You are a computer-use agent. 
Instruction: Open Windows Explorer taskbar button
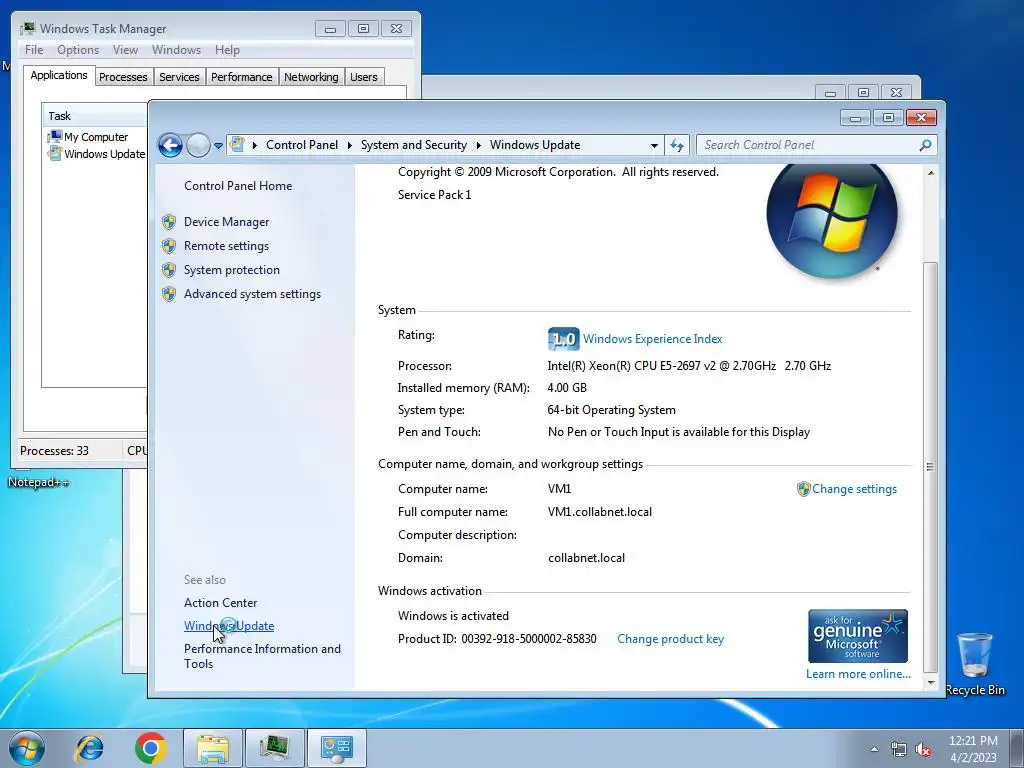click(213, 748)
